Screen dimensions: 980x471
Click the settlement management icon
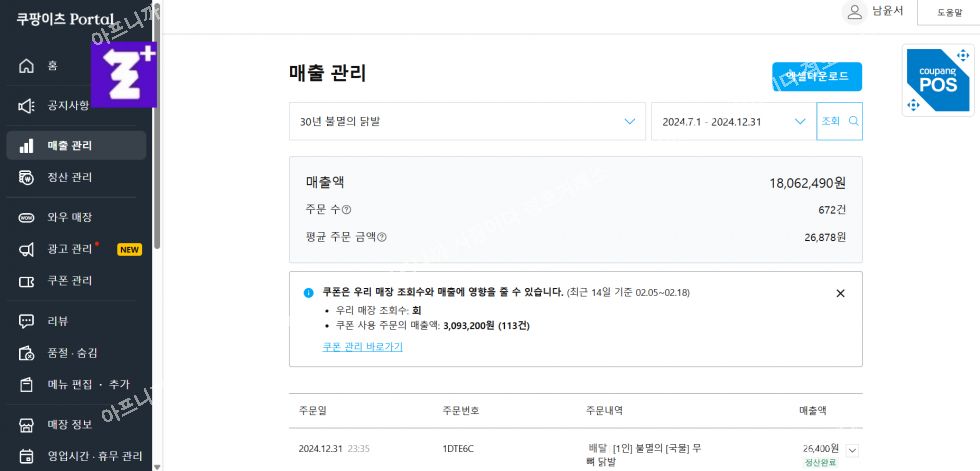27,178
